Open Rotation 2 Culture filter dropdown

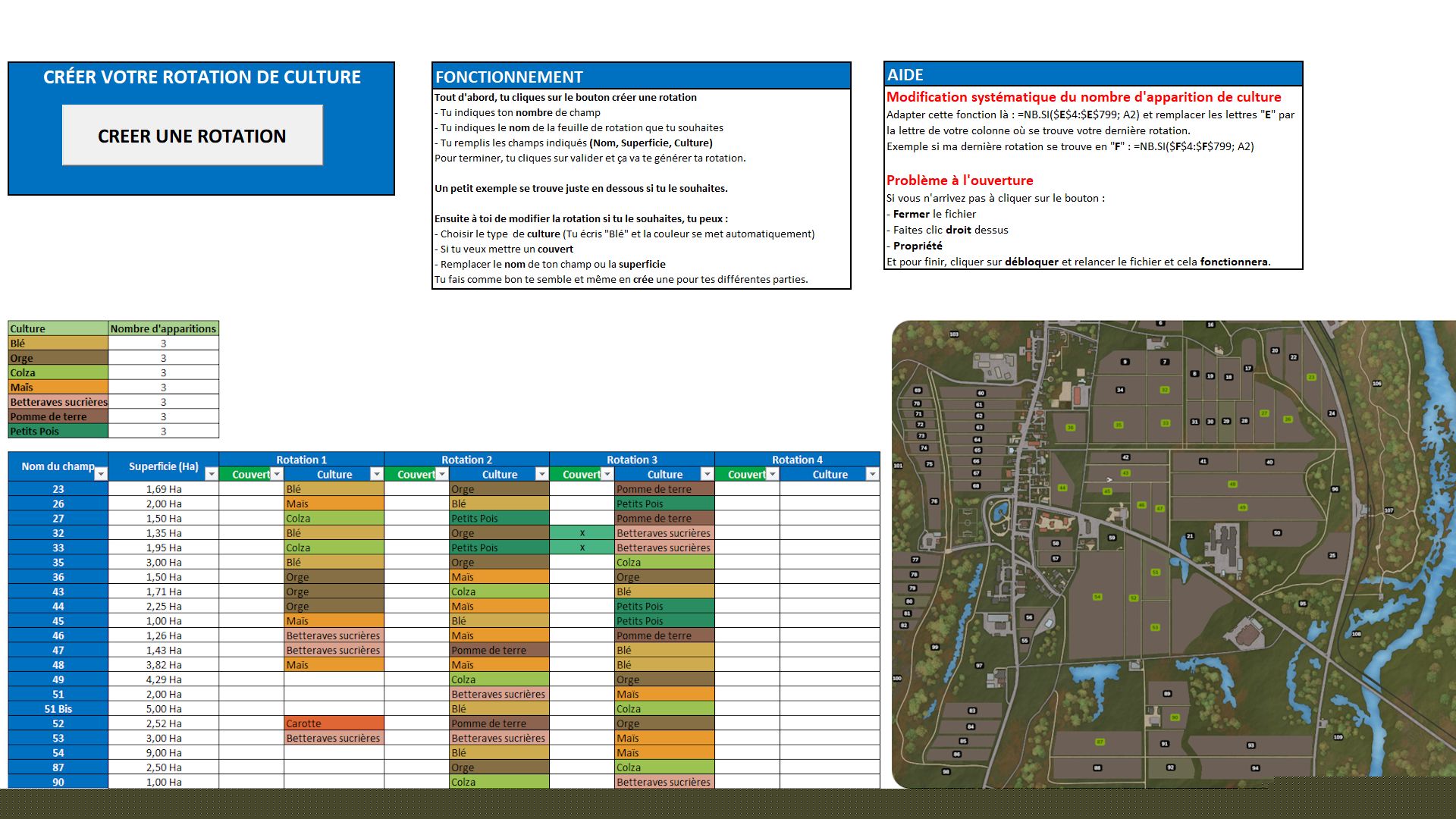click(x=541, y=474)
